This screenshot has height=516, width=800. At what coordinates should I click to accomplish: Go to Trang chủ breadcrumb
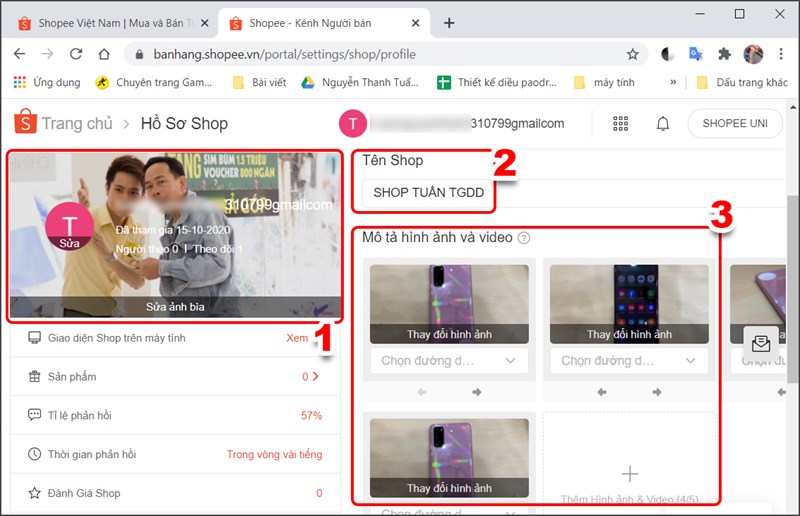click(x=77, y=124)
